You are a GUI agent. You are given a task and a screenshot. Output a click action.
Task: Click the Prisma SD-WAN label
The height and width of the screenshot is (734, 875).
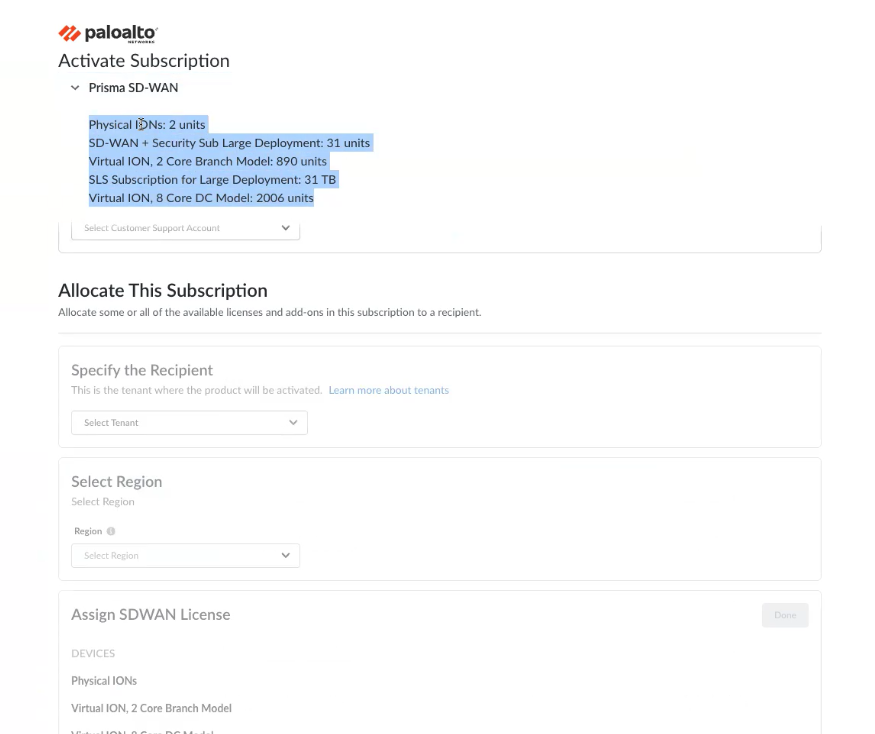(x=133, y=88)
